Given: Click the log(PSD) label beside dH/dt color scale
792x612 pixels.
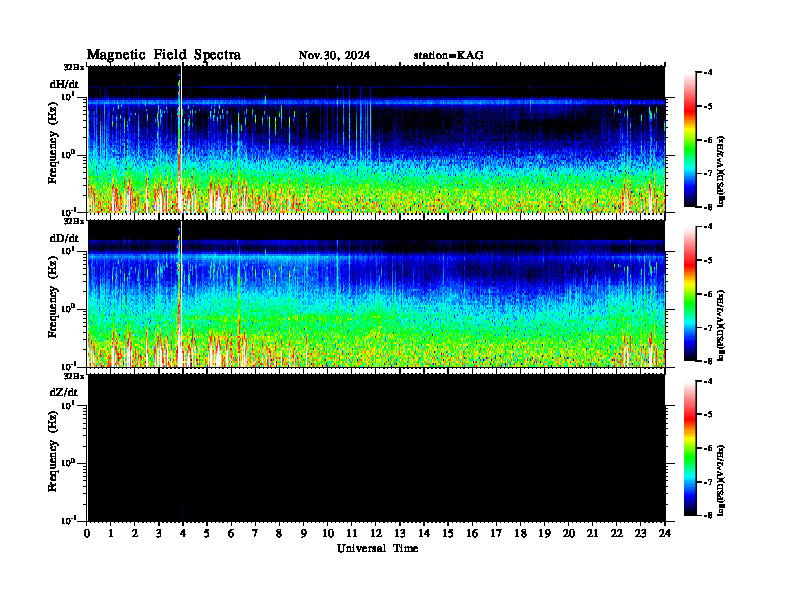Looking at the screenshot, I should (x=721, y=171).
